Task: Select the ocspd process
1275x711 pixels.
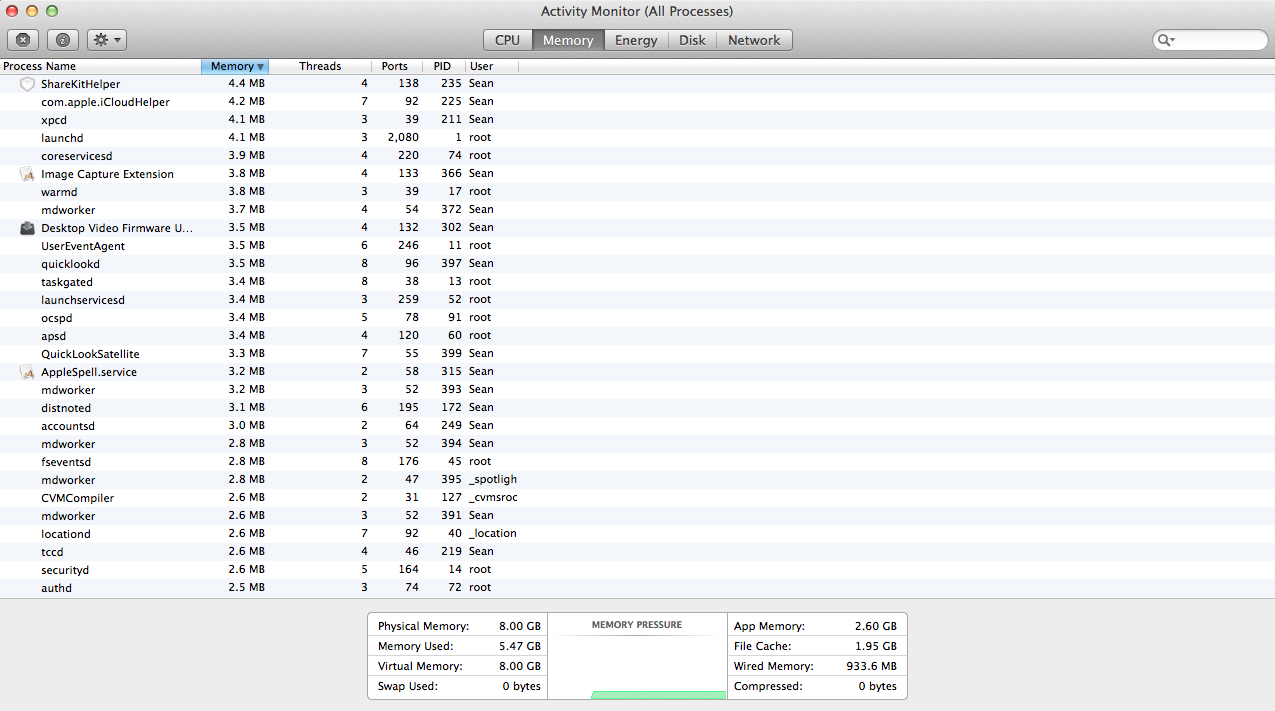Action: (637, 318)
